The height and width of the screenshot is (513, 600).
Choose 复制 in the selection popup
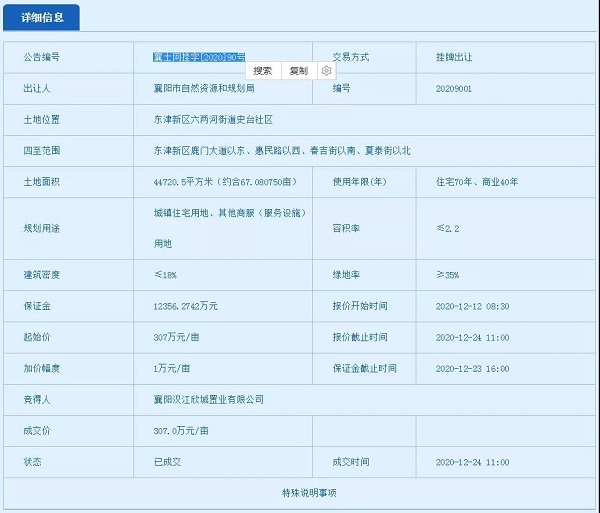(298, 71)
